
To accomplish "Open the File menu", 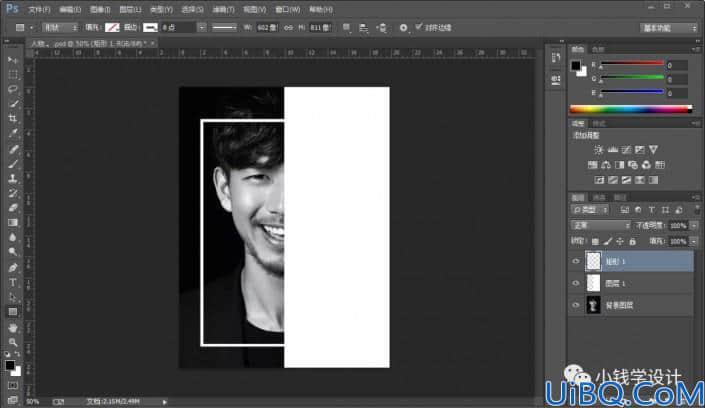I will point(39,9).
